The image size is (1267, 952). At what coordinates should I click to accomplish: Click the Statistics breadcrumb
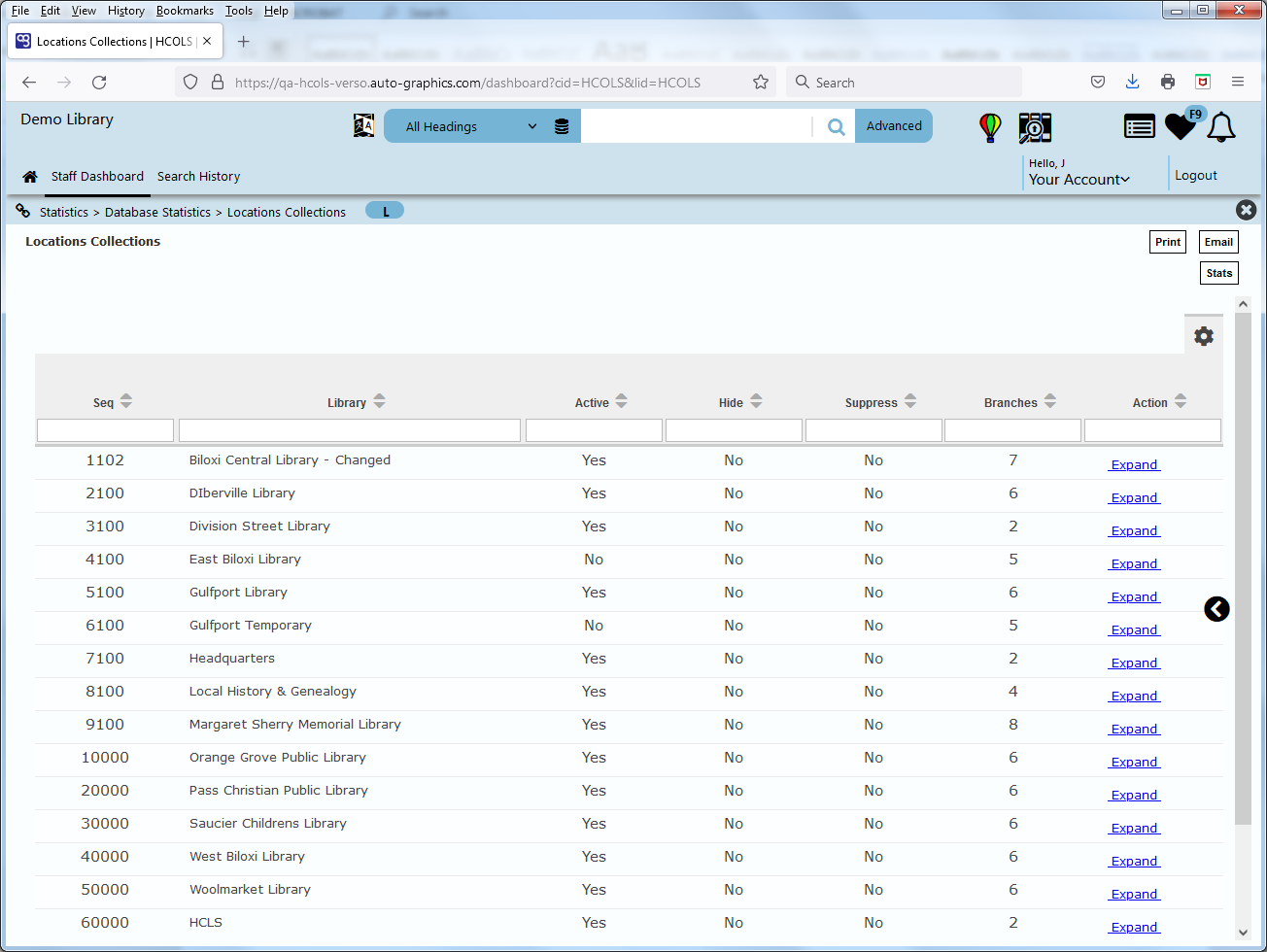(64, 212)
